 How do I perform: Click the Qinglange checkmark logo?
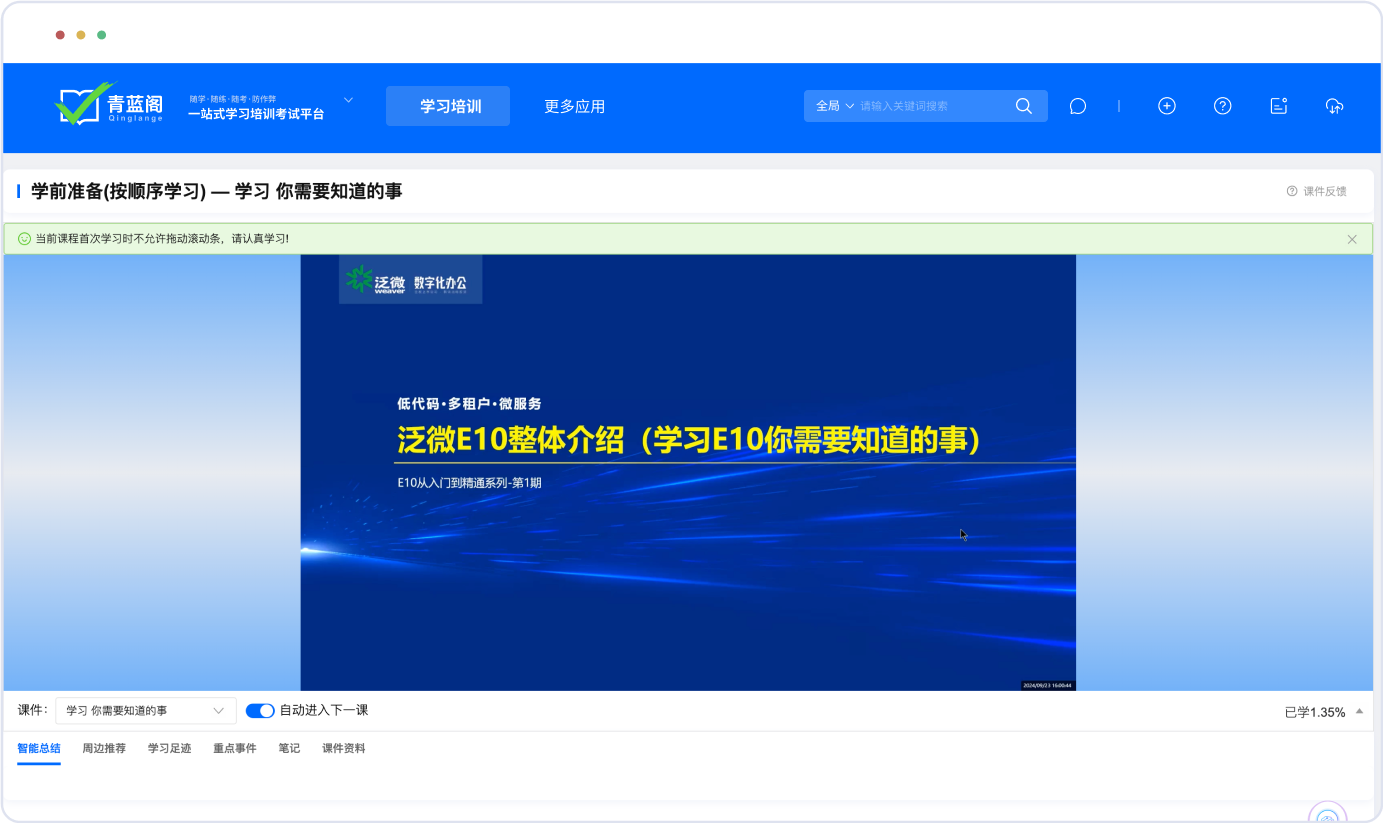tap(85, 105)
